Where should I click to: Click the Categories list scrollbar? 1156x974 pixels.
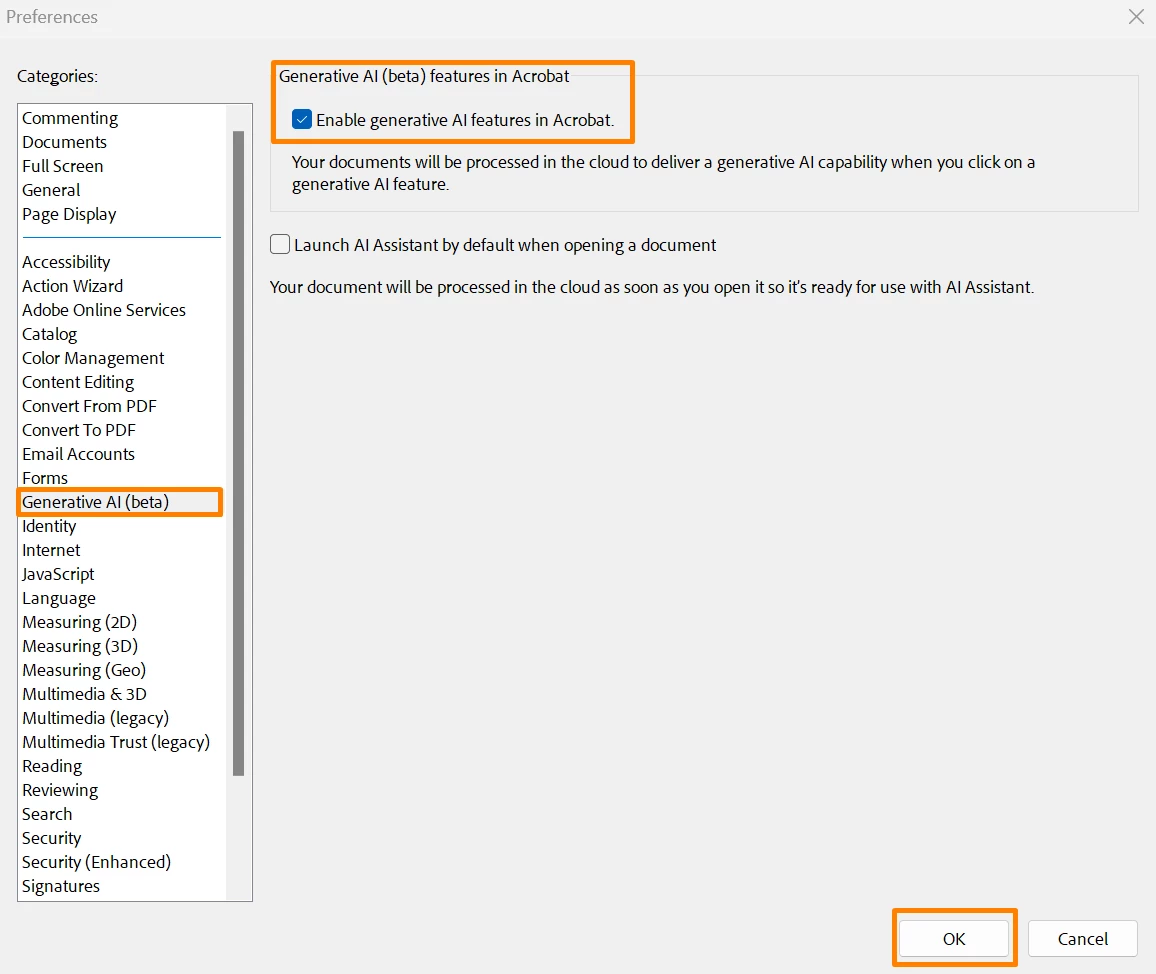238,453
